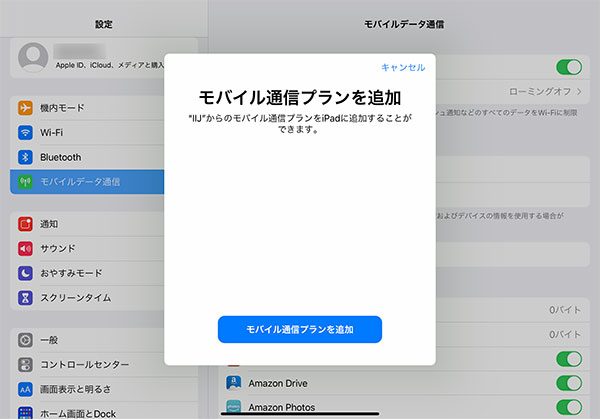Image resolution: width=600 pixels, height=419 pixels.
Task: Select the Bluetooth icon in settings sidebar
Action: pos(25,157)
